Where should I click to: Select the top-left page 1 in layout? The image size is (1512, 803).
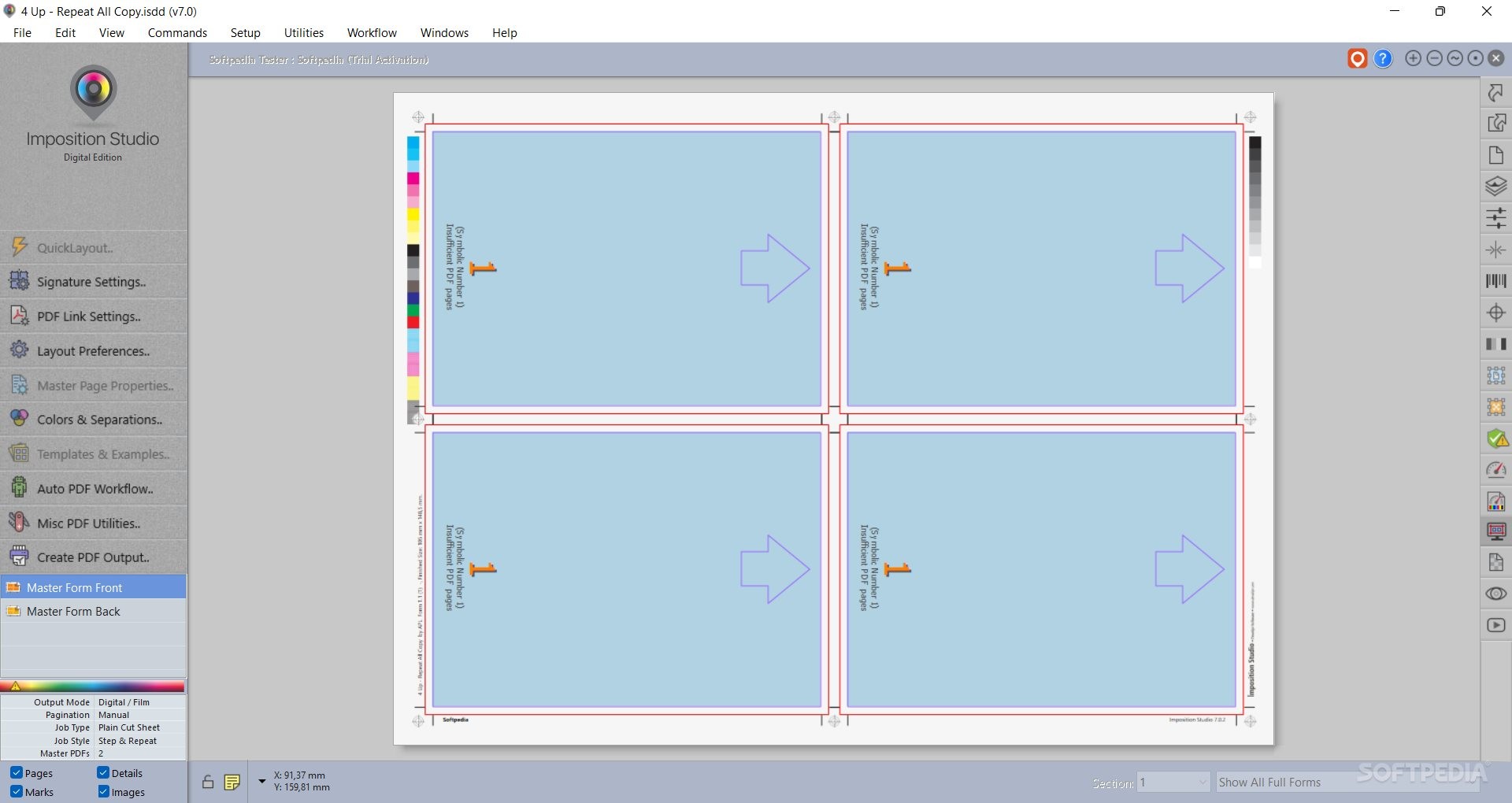627,268
